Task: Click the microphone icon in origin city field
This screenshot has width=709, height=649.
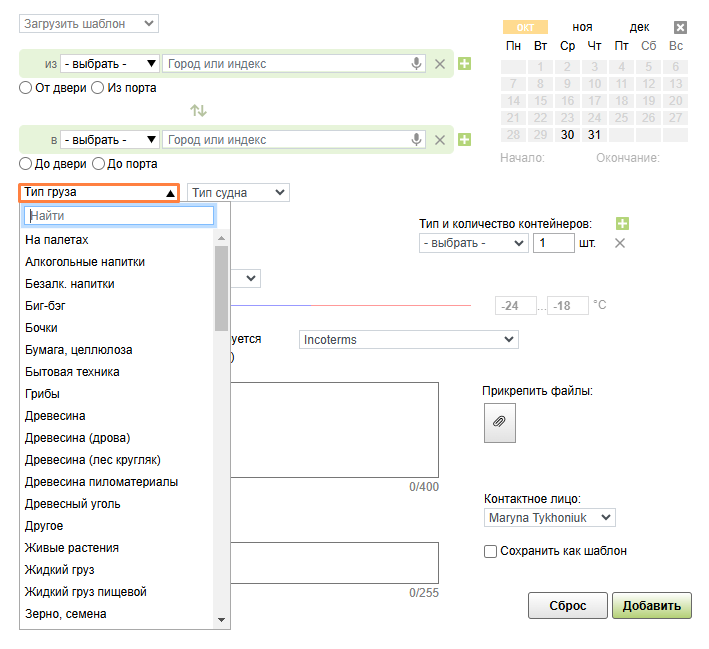Action: 418,64
